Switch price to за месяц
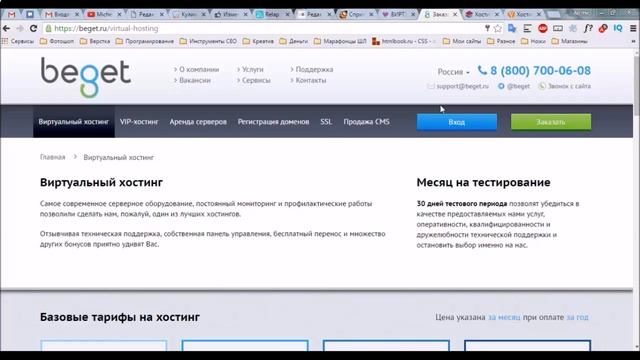 click(x=504, y=317)
